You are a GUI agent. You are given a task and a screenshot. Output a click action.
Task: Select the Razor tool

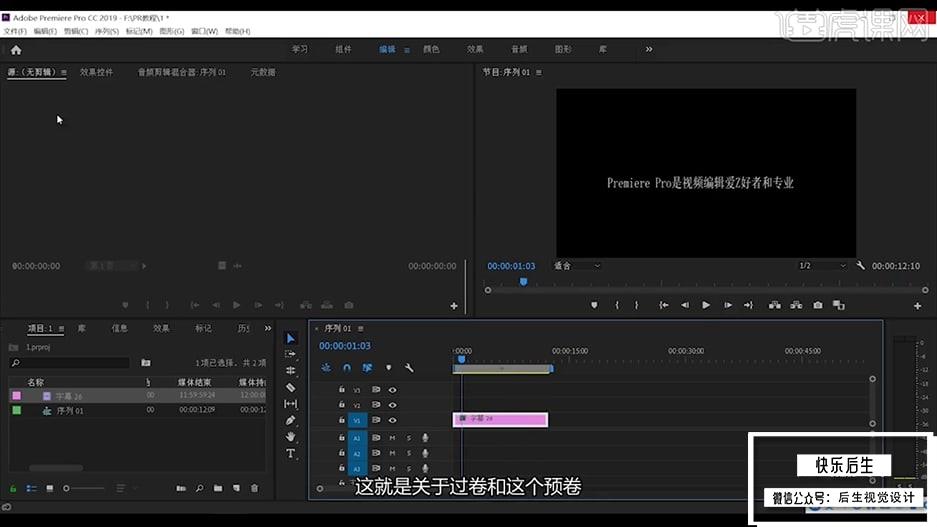290,387
